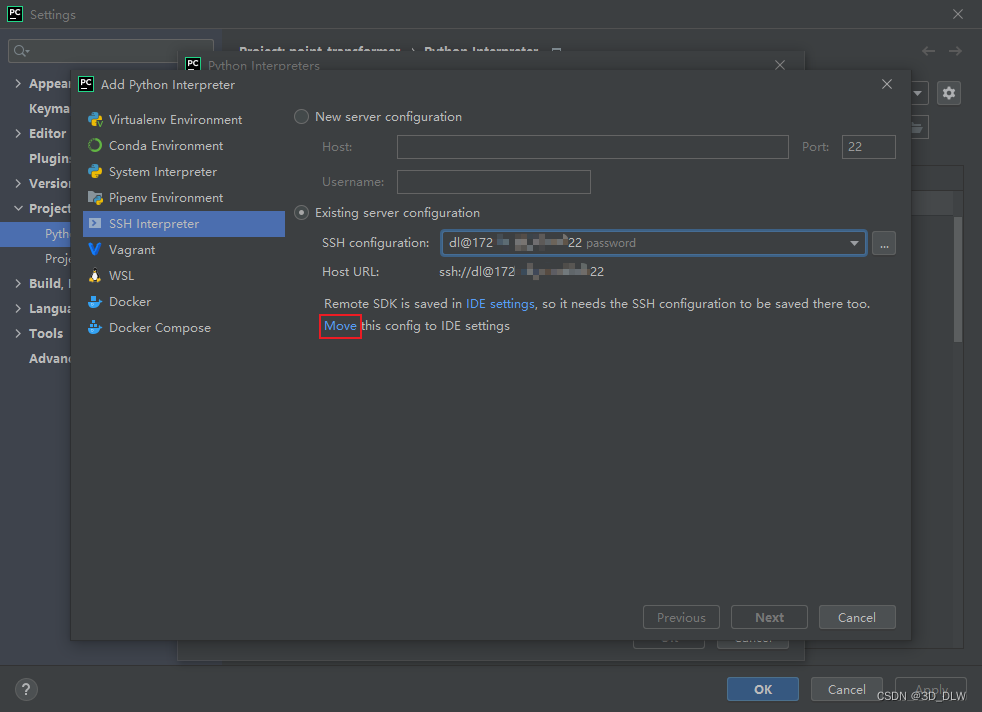The height and width of the screenshot is (712, 982).
Task: Select SSH Interpreter entry
Action: pyautogui.click(x=183, y=224)
